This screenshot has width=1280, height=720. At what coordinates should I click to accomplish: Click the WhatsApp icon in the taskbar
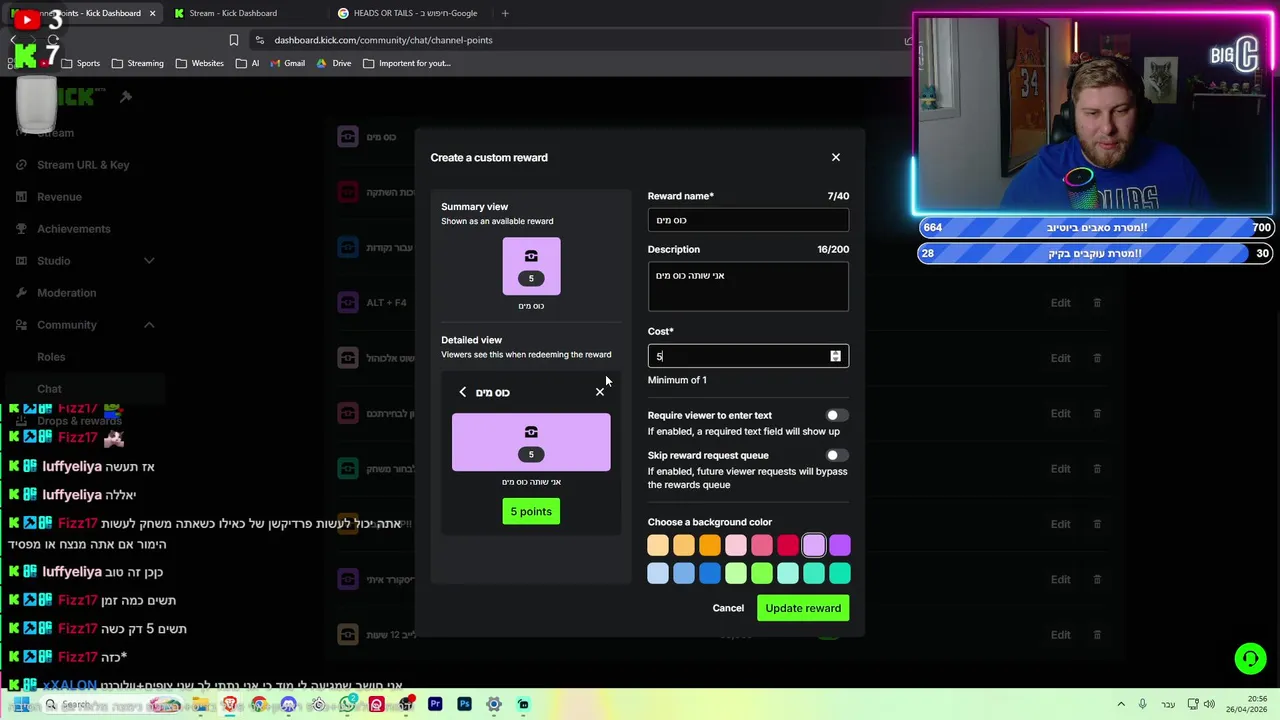347,704
